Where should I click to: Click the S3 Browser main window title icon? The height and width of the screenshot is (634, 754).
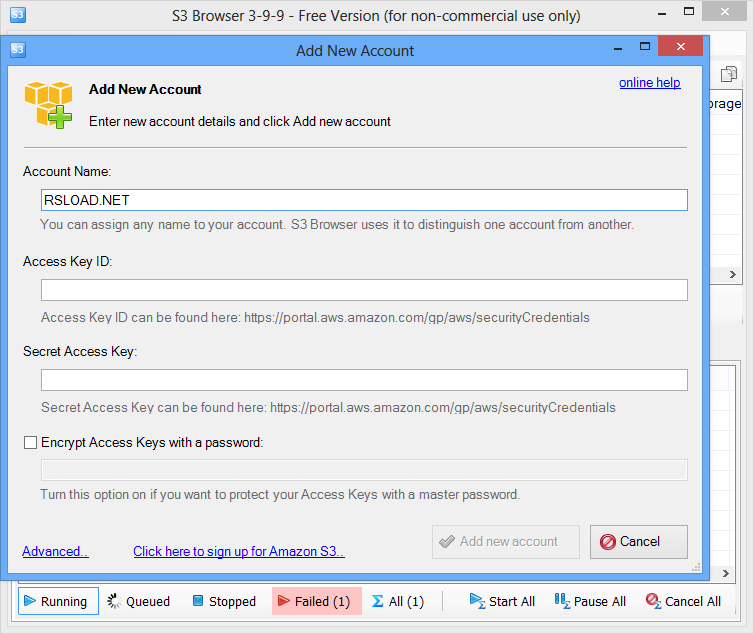pos(18,14)
